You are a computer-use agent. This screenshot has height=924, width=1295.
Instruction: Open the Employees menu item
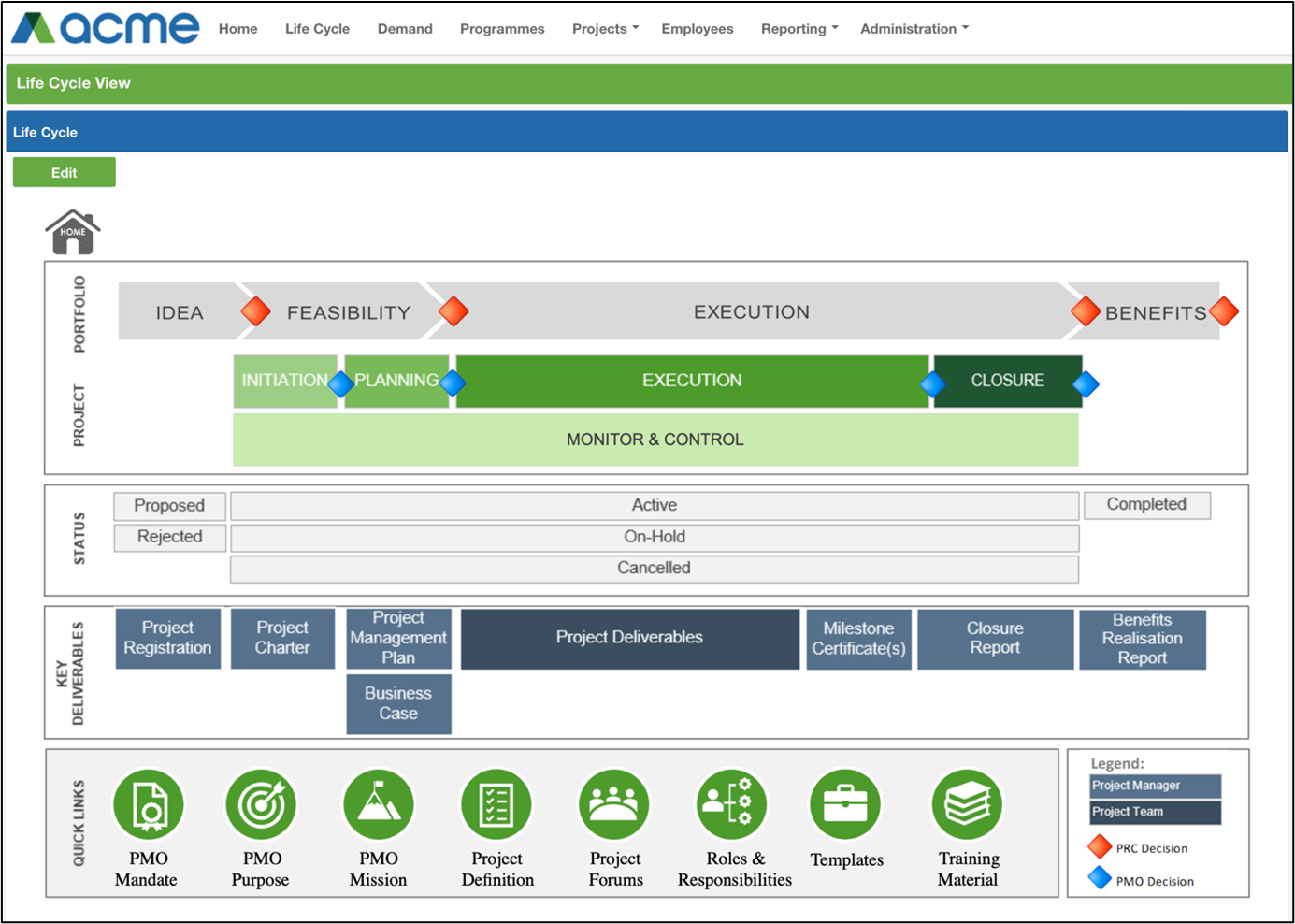(x=697, y=29)
